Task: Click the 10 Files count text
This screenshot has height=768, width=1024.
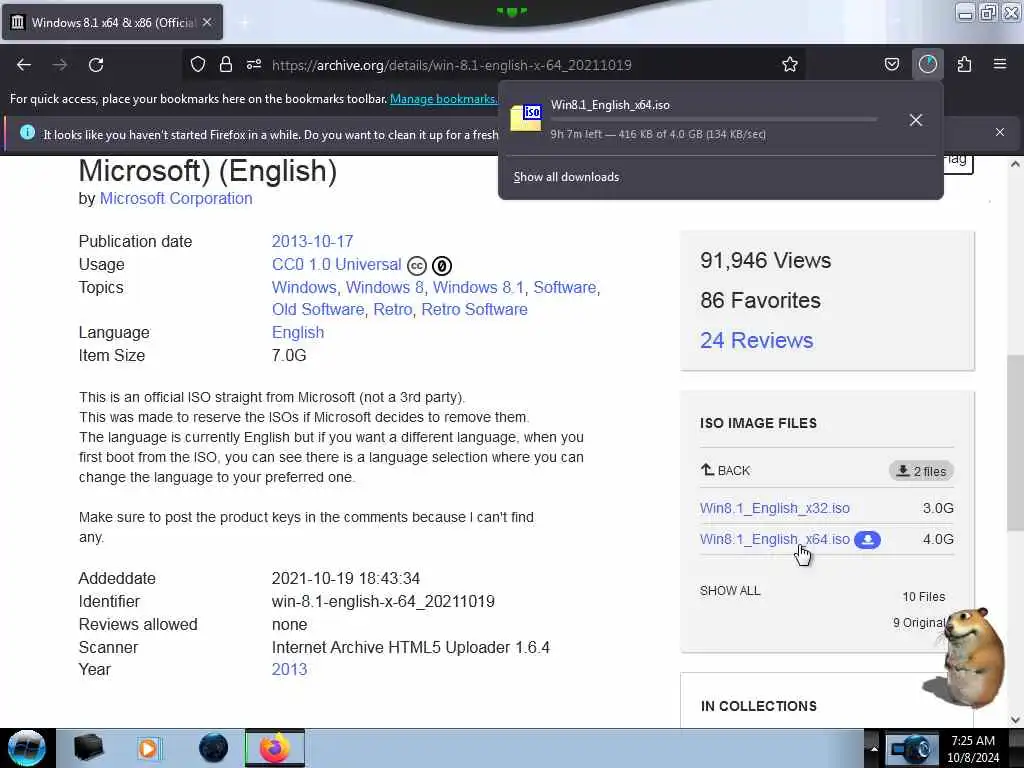Action: point(923,597)
